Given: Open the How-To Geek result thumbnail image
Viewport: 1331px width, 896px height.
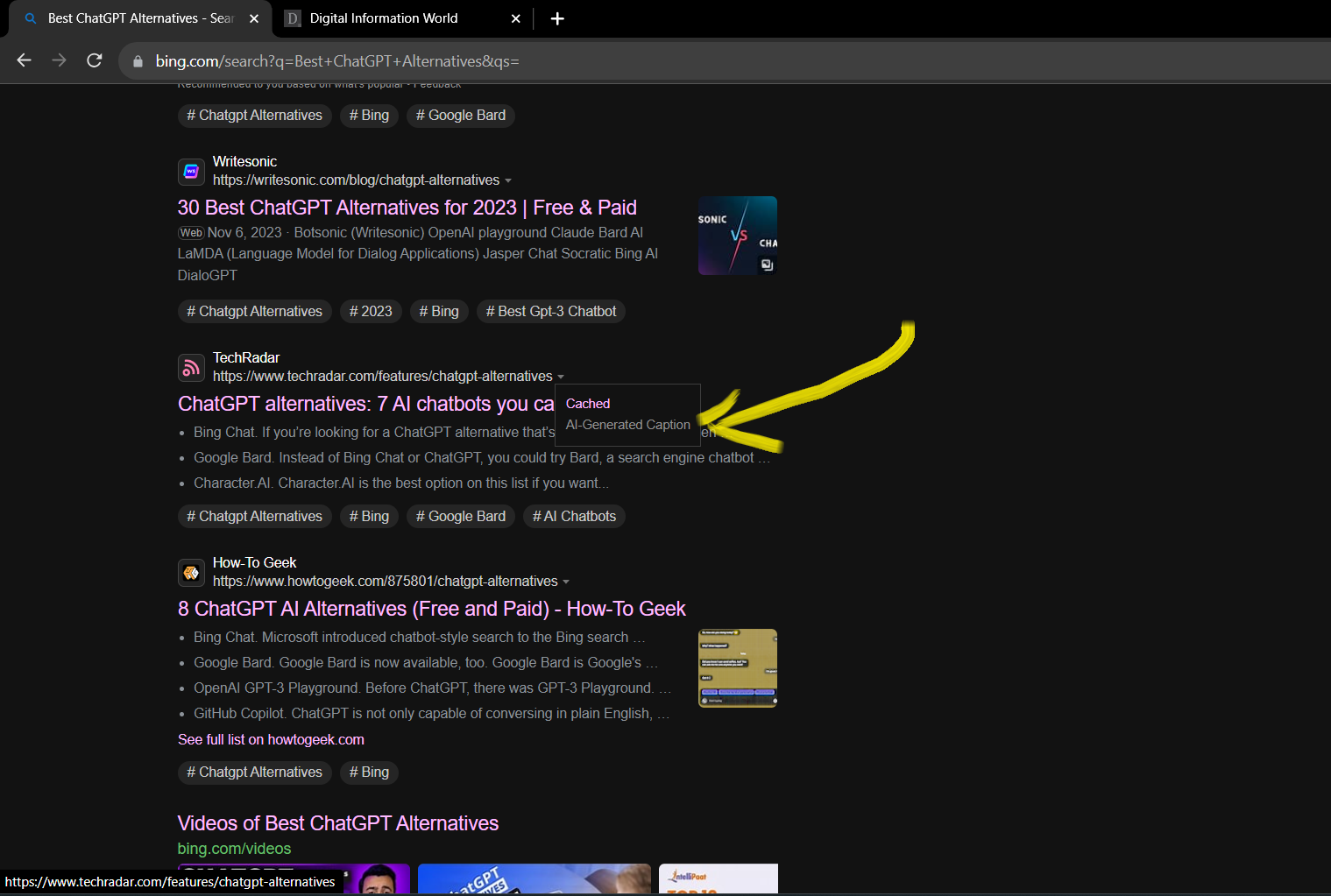Looking at the screenshot, I should (738, 668).
